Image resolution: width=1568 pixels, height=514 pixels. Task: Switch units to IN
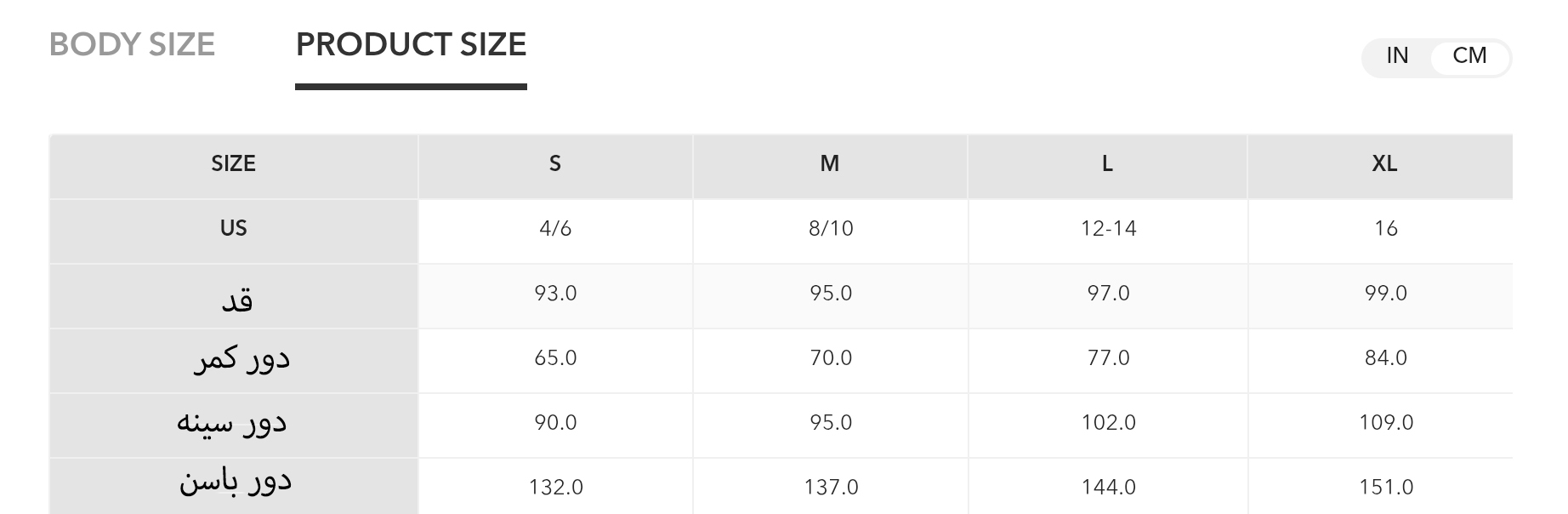1397,56
